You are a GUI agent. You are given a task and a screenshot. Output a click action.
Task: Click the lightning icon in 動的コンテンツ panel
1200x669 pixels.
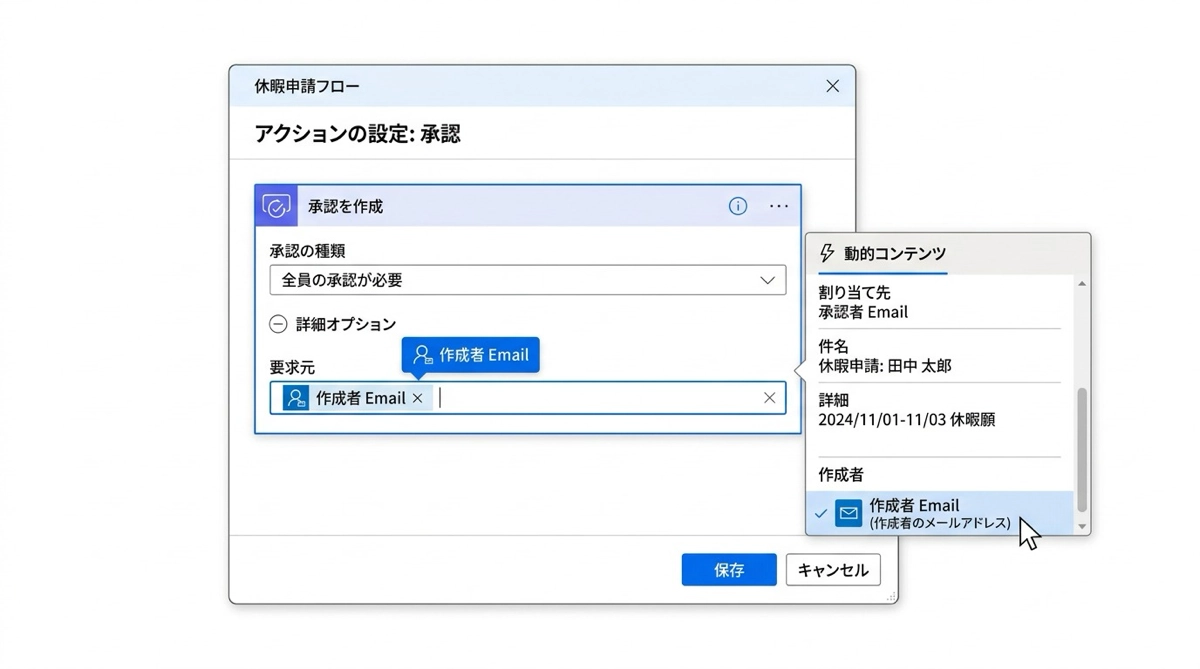point(827,253)
